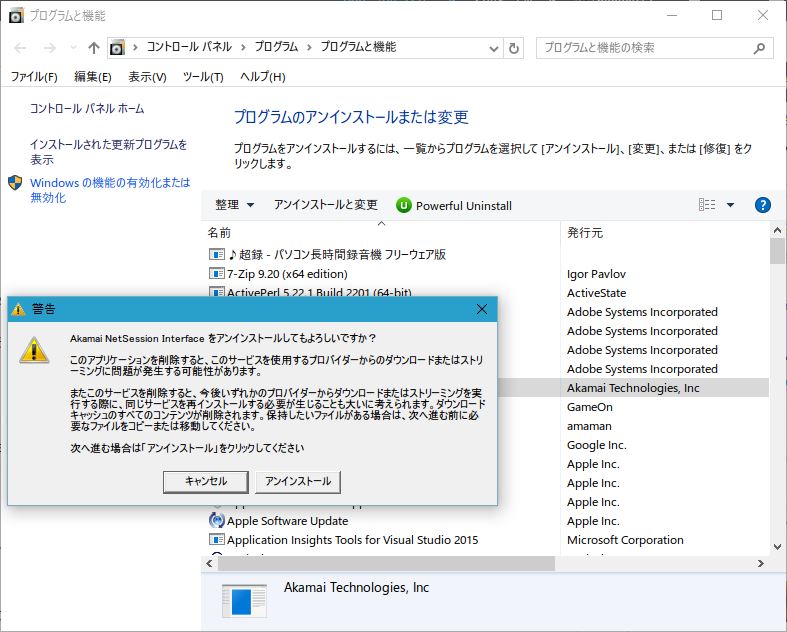This screenshot has height=632, width=787.
Task: Close the 警告 dialog with X
Action: pos(482,309)
